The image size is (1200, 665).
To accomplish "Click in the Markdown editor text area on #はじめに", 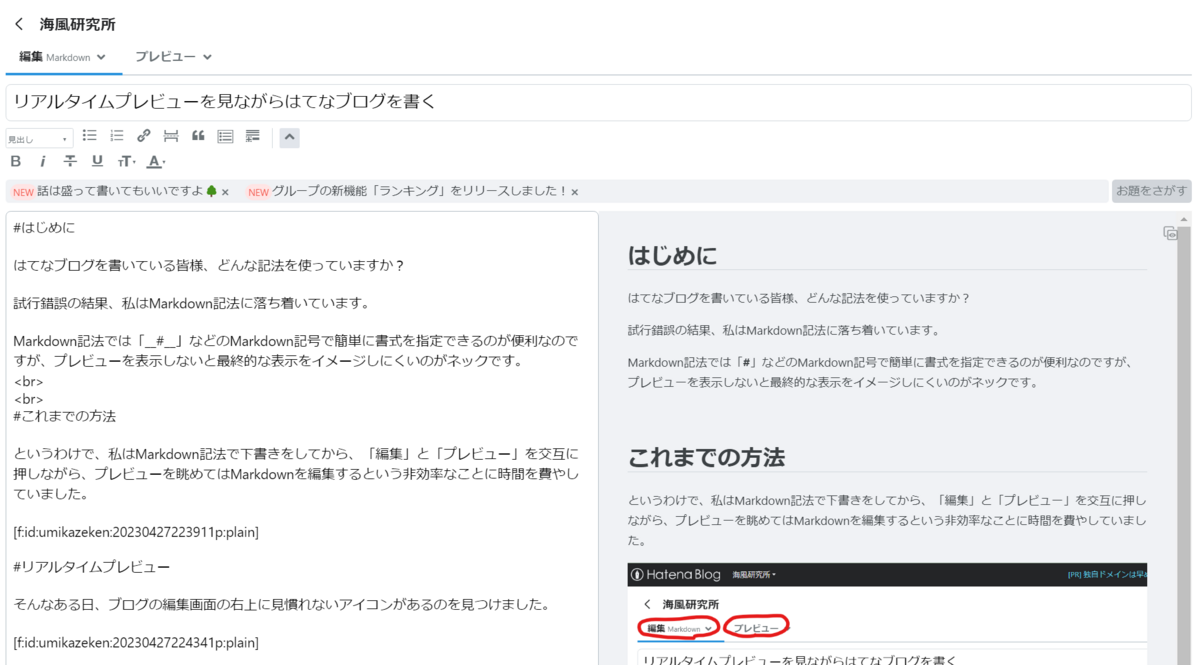I will pos(44,228).
